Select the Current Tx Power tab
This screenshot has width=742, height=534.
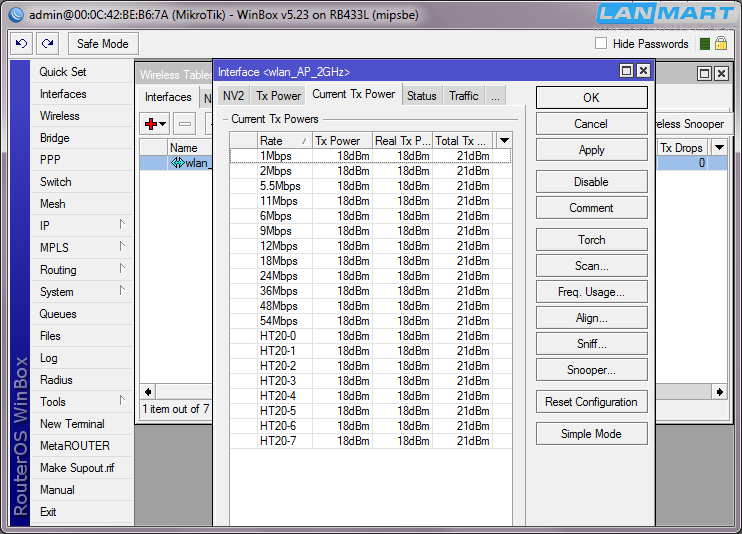[353, 94]
